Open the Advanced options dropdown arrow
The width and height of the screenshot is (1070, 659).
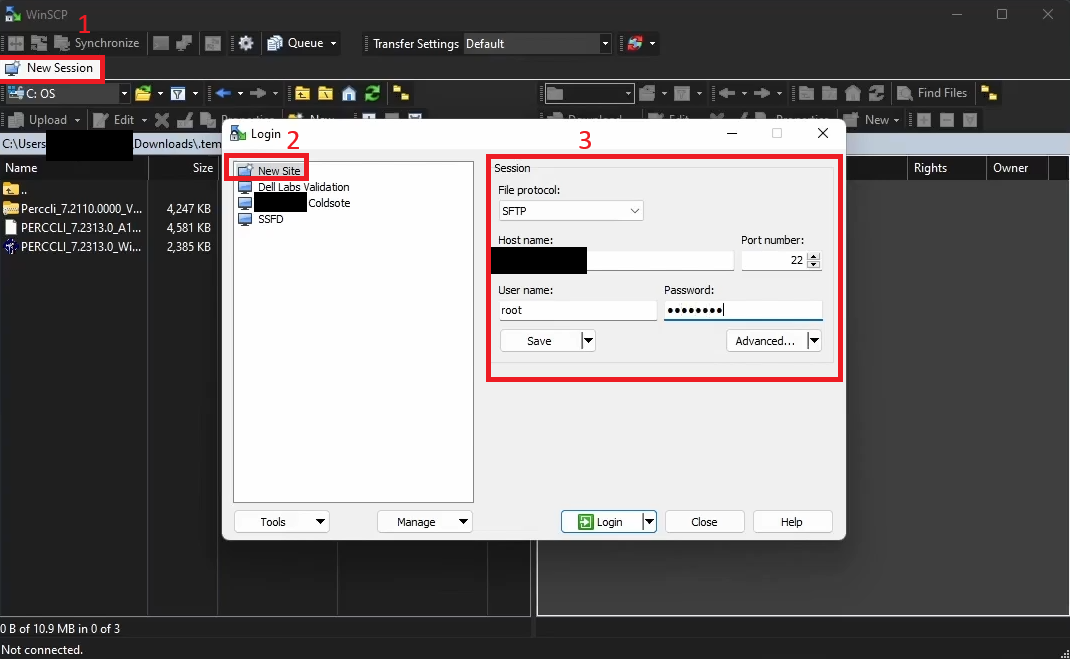(815, 340)
